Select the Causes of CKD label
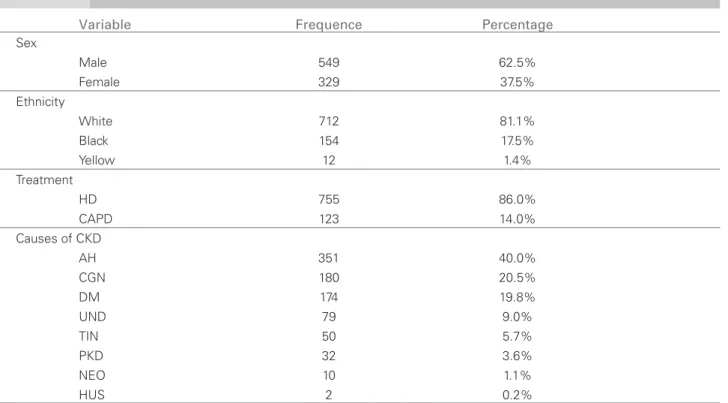The height and width of the screenshot is (403, 728). pyautogui.click(x=58, y=238)
